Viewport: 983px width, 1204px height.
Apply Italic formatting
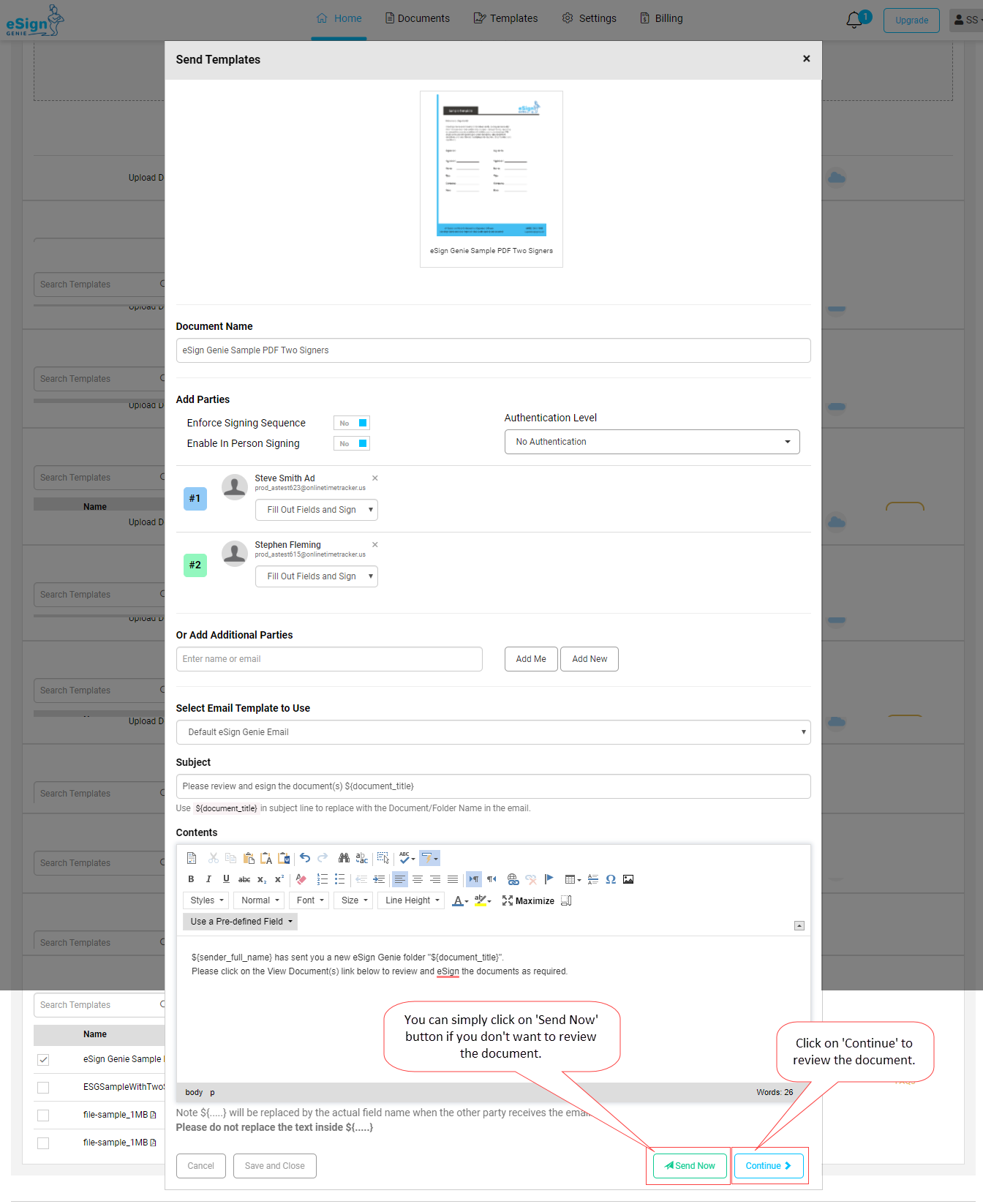point(208,879)
